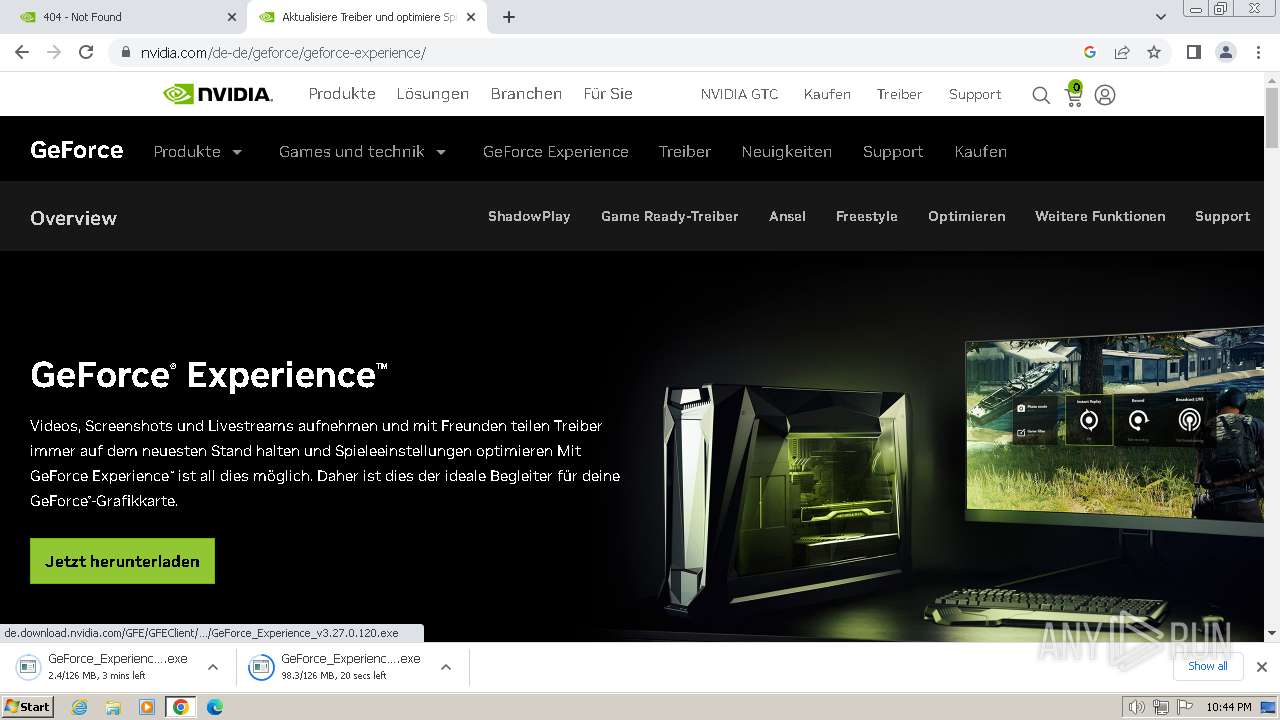Jump to the Game Ready-Treiber section
Viewport: 1280px width, 720px height.
pos(669,216)
